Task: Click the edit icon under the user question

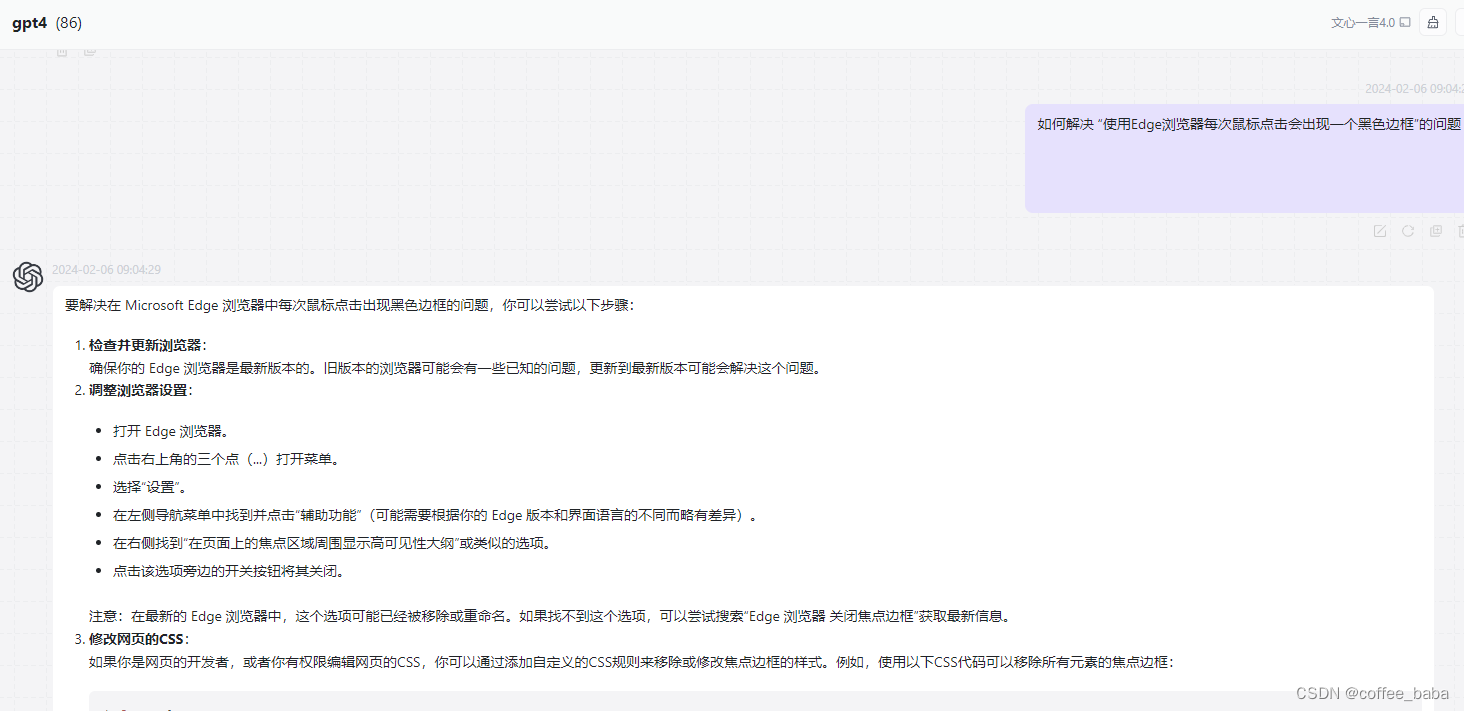Action: (x=1380, y=231)
